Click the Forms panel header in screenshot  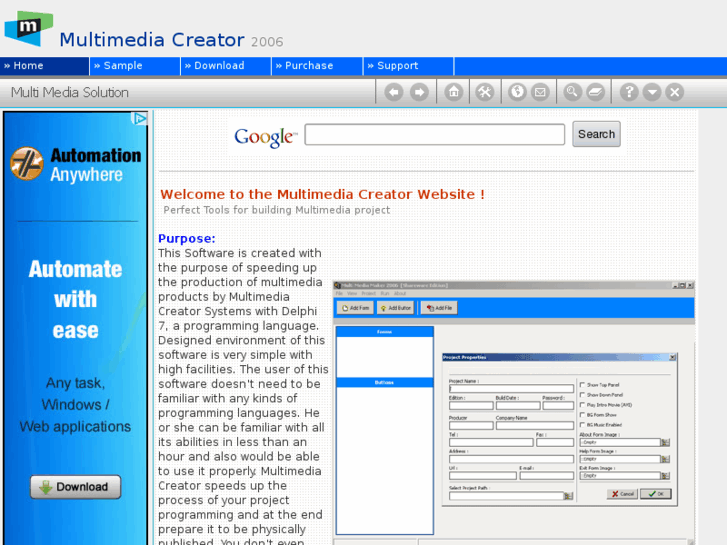pyautogui.click(x=384, y=332)
